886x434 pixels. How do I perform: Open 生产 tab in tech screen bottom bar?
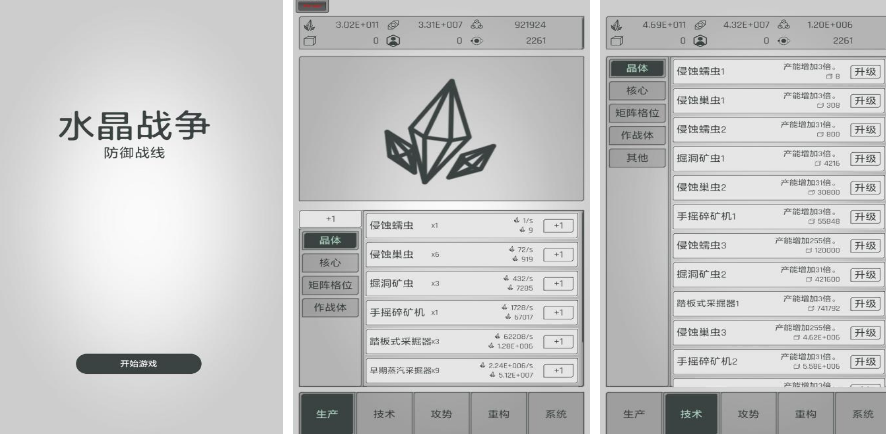(634, 414)
